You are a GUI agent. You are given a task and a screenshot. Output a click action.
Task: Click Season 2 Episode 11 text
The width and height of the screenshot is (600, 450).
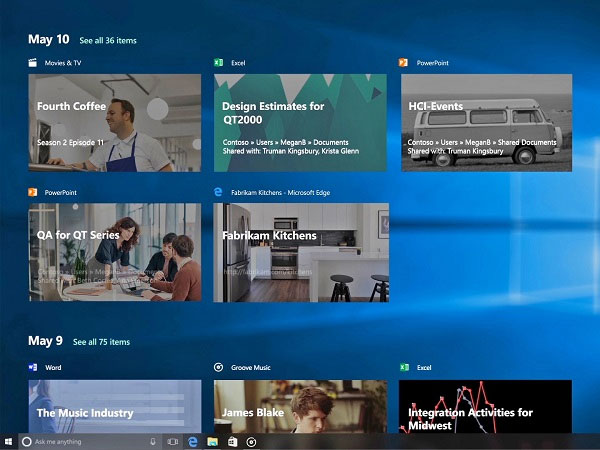coord(70,142)
